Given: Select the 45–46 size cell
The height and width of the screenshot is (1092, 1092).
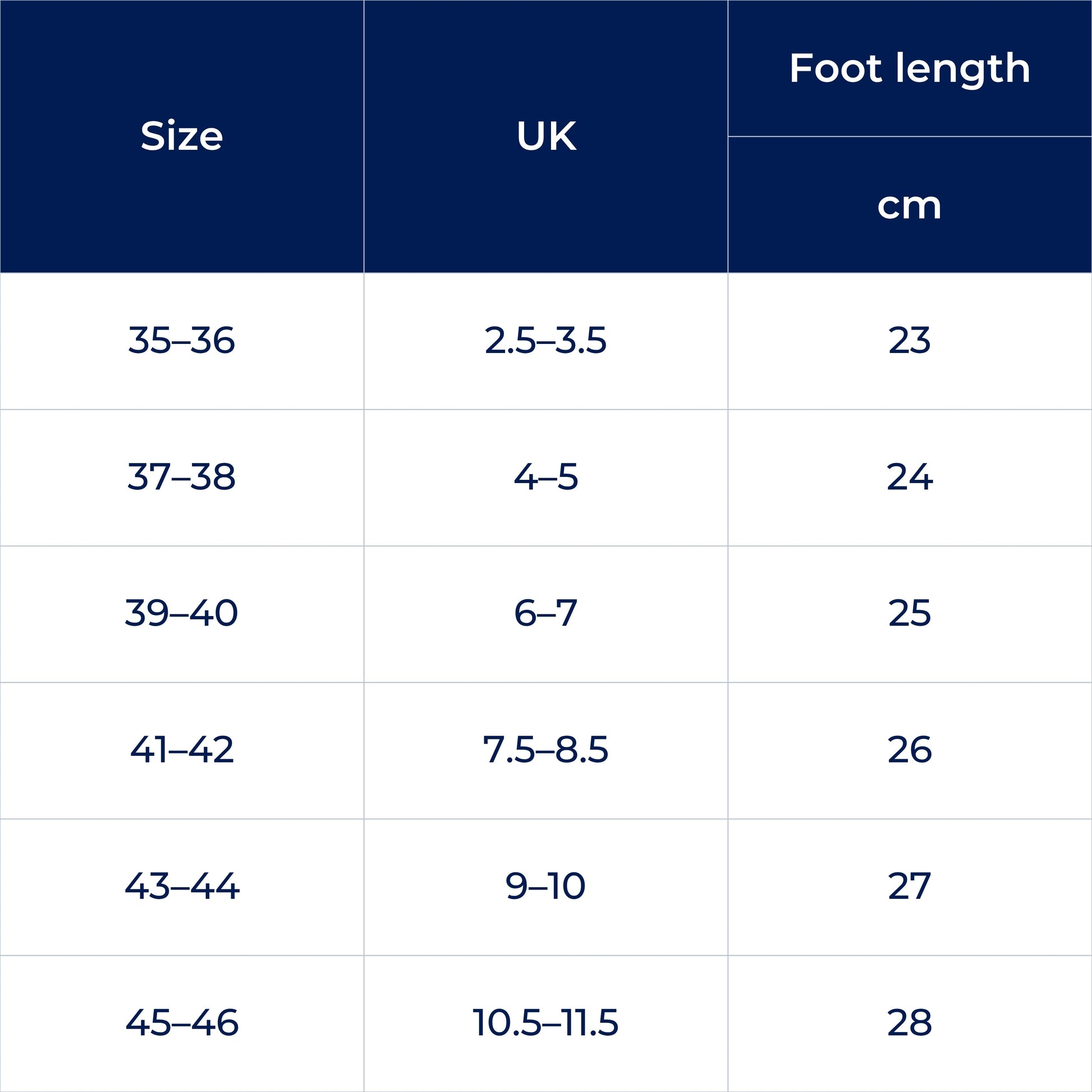Looking at the screenshot, I should click(181, 1022).
